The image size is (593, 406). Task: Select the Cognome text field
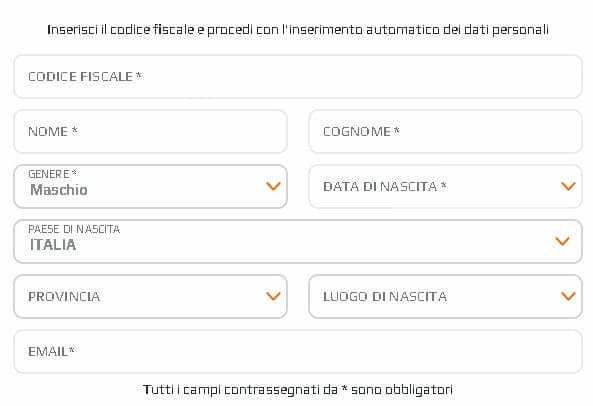445,132
